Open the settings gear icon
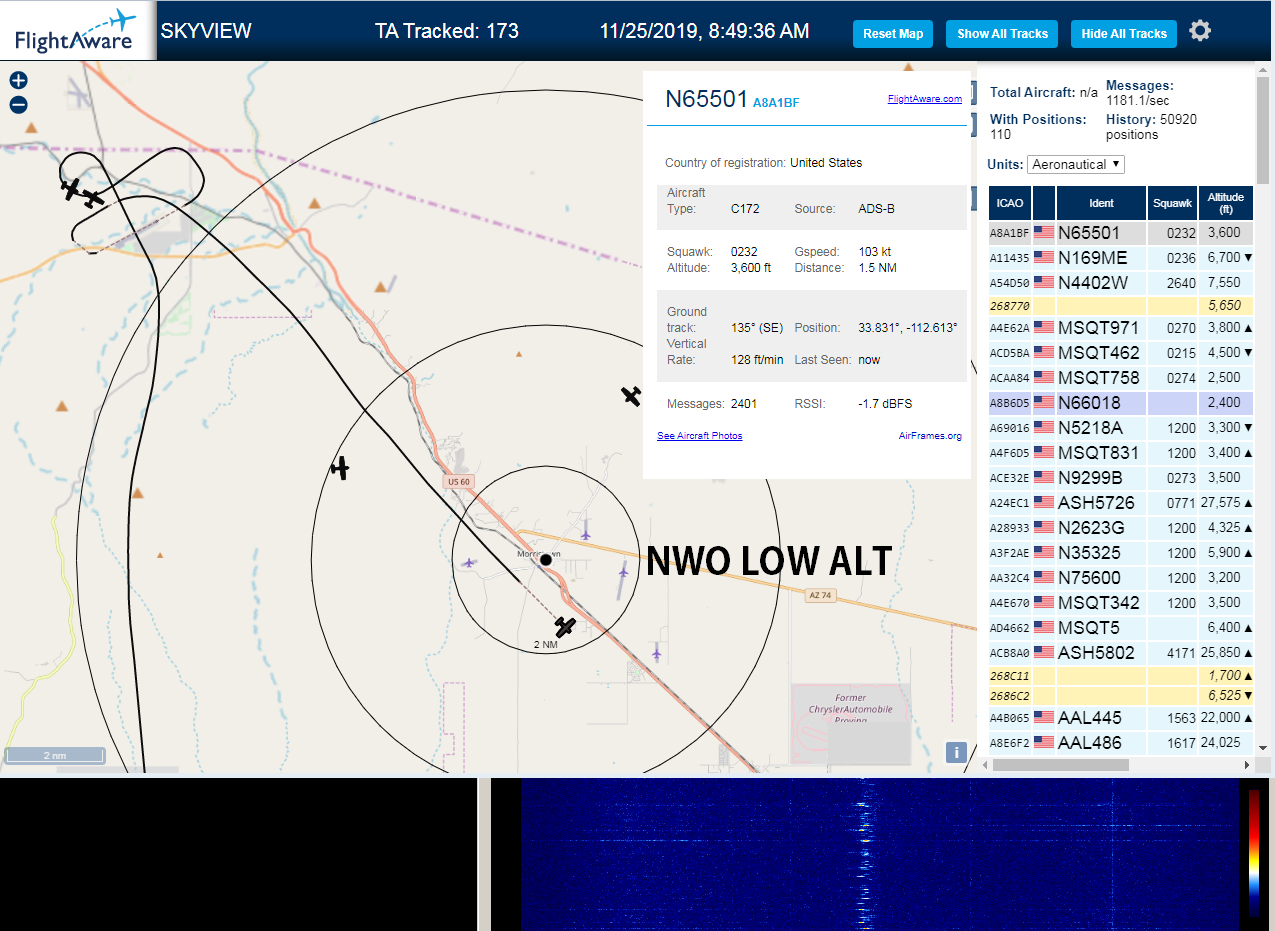The height and width of the screenshot is (931, 1275). click(1200, 31)
